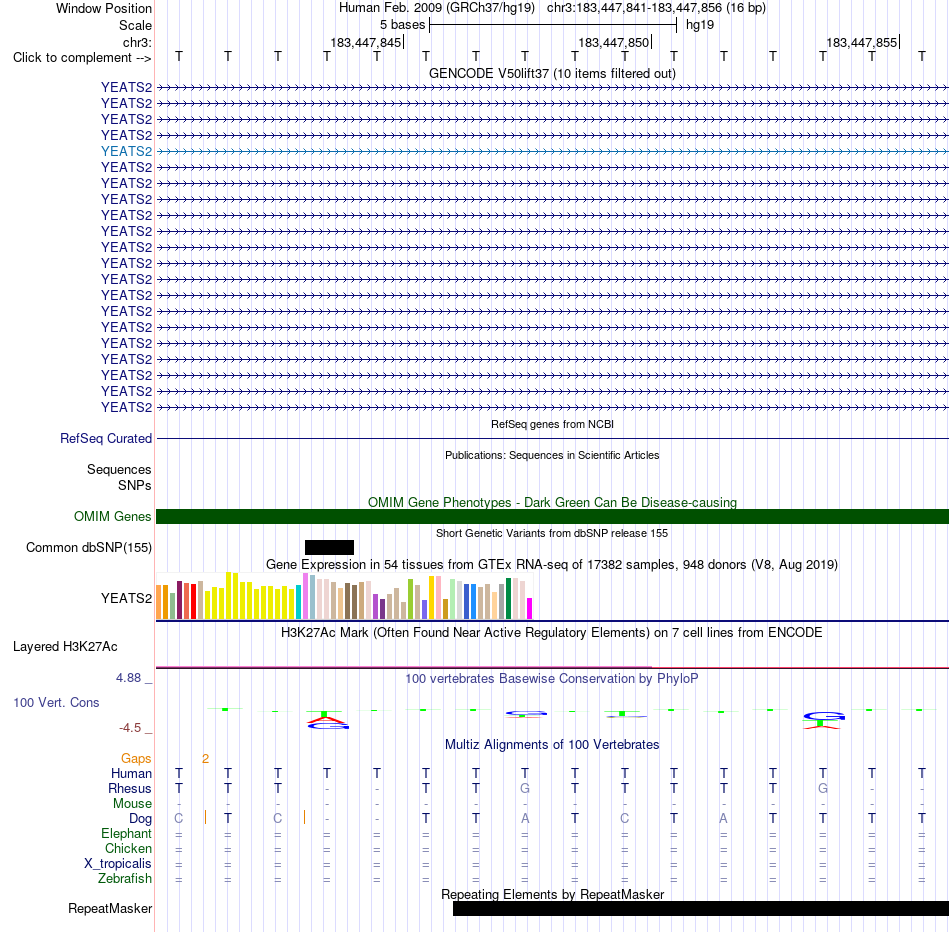
Task: Click the 'chr3:' ruler label
Action: 137,42
